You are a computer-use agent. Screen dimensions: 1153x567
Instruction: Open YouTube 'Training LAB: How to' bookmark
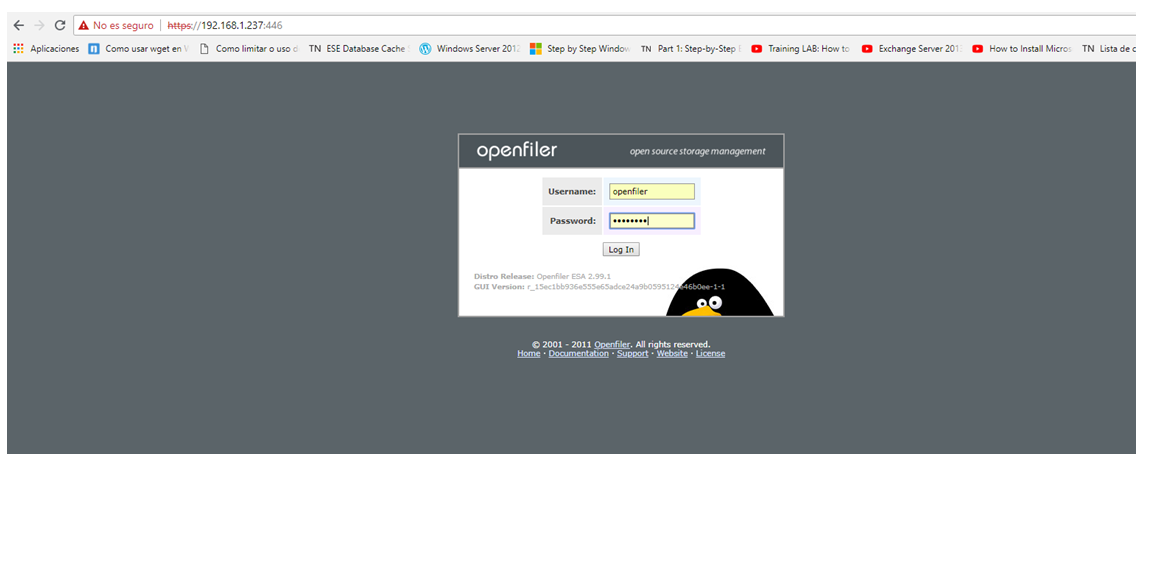pyautogui.click(x=801, y=49)
